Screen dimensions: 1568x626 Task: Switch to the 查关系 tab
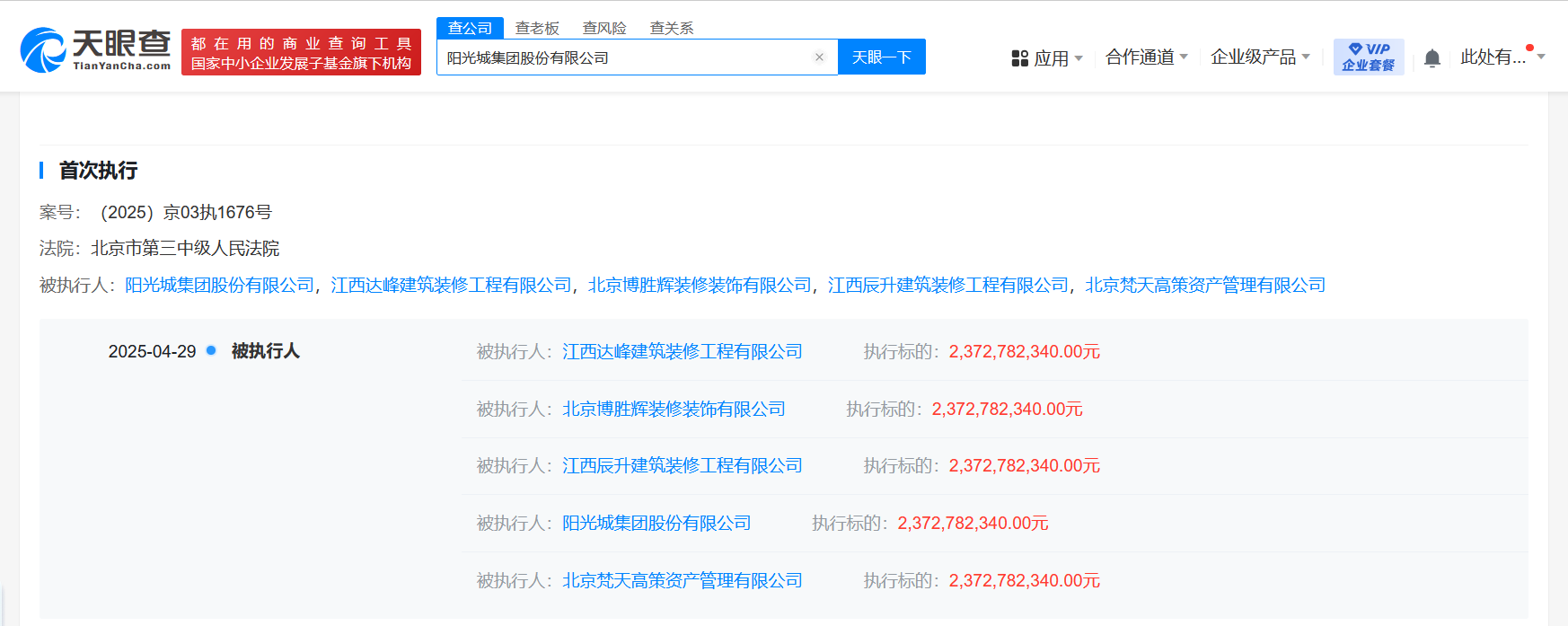672,28
